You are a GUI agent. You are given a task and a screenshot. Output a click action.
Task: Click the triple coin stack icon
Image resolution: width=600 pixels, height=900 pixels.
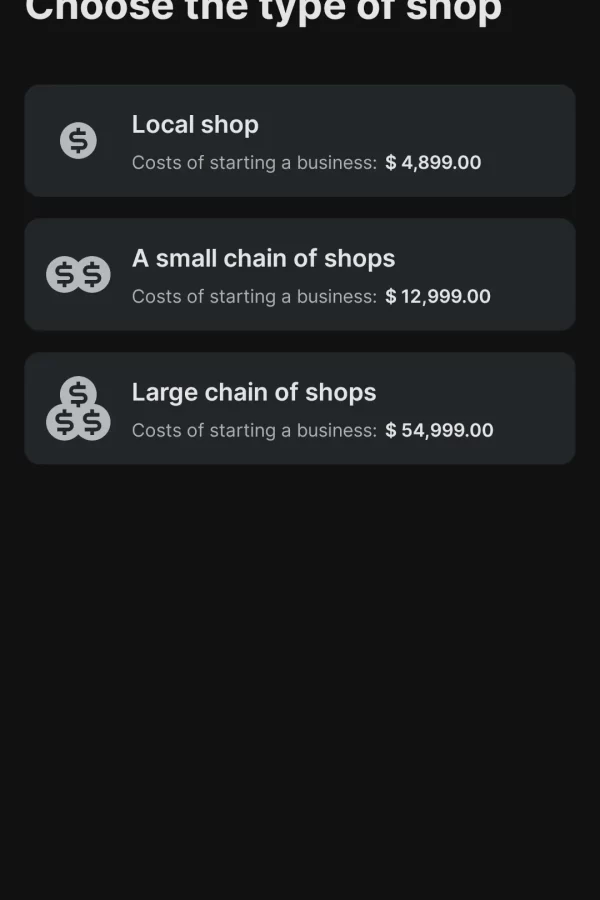[x=78, y=409]
